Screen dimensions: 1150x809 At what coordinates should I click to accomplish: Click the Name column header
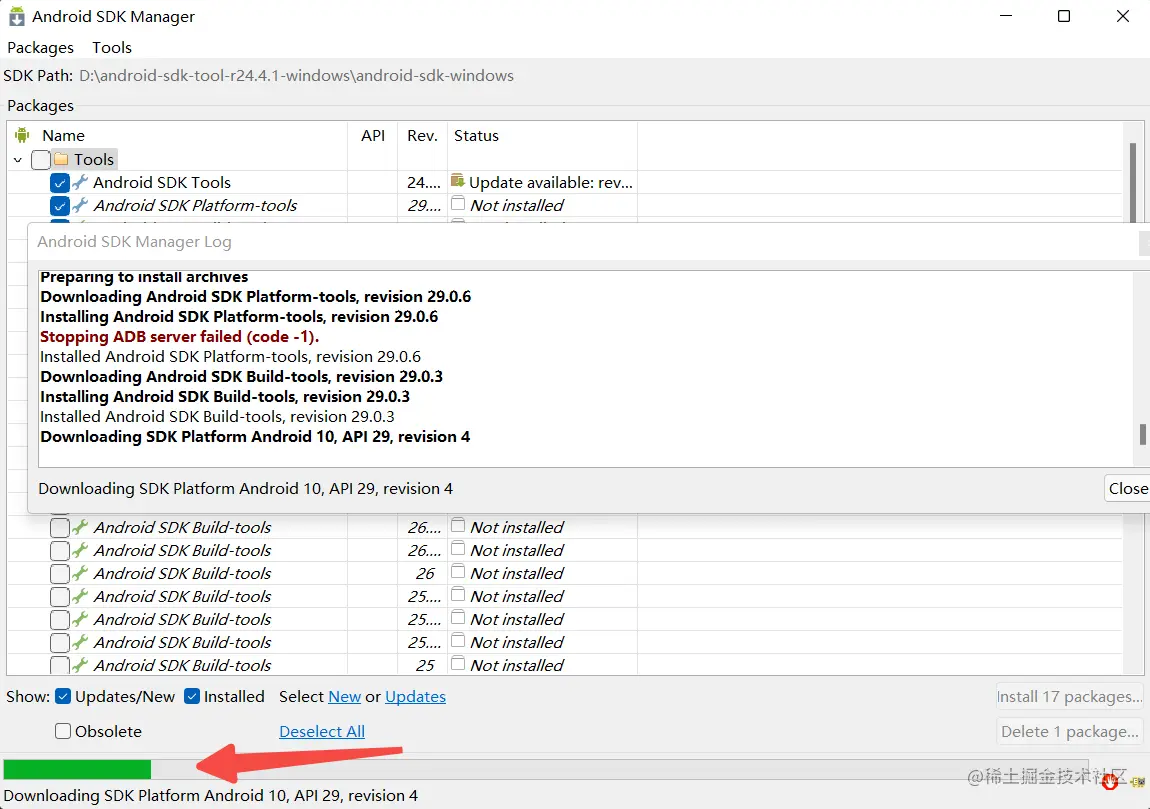pos(63,135)
